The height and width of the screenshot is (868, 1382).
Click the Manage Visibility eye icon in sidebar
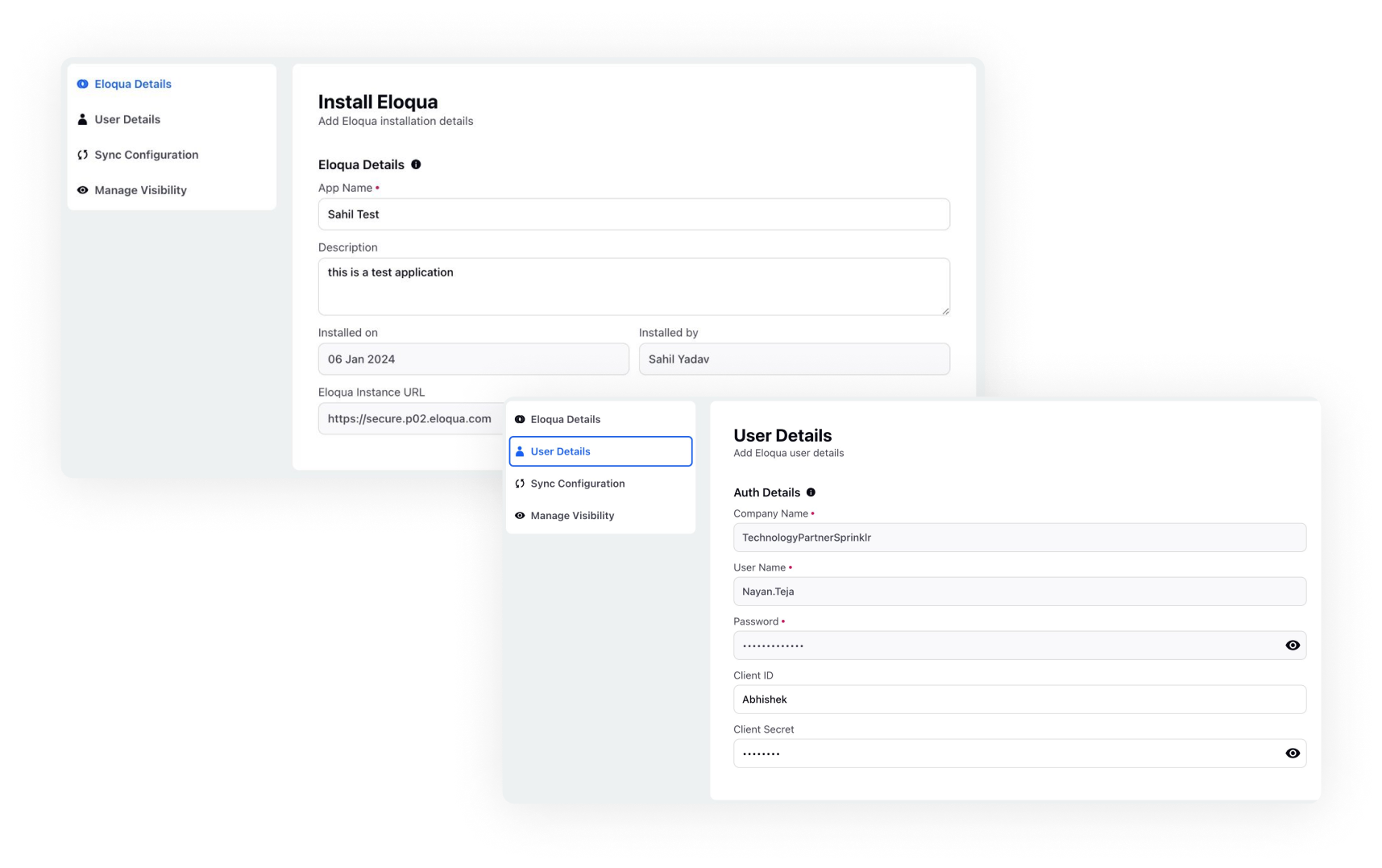point(82,189)
